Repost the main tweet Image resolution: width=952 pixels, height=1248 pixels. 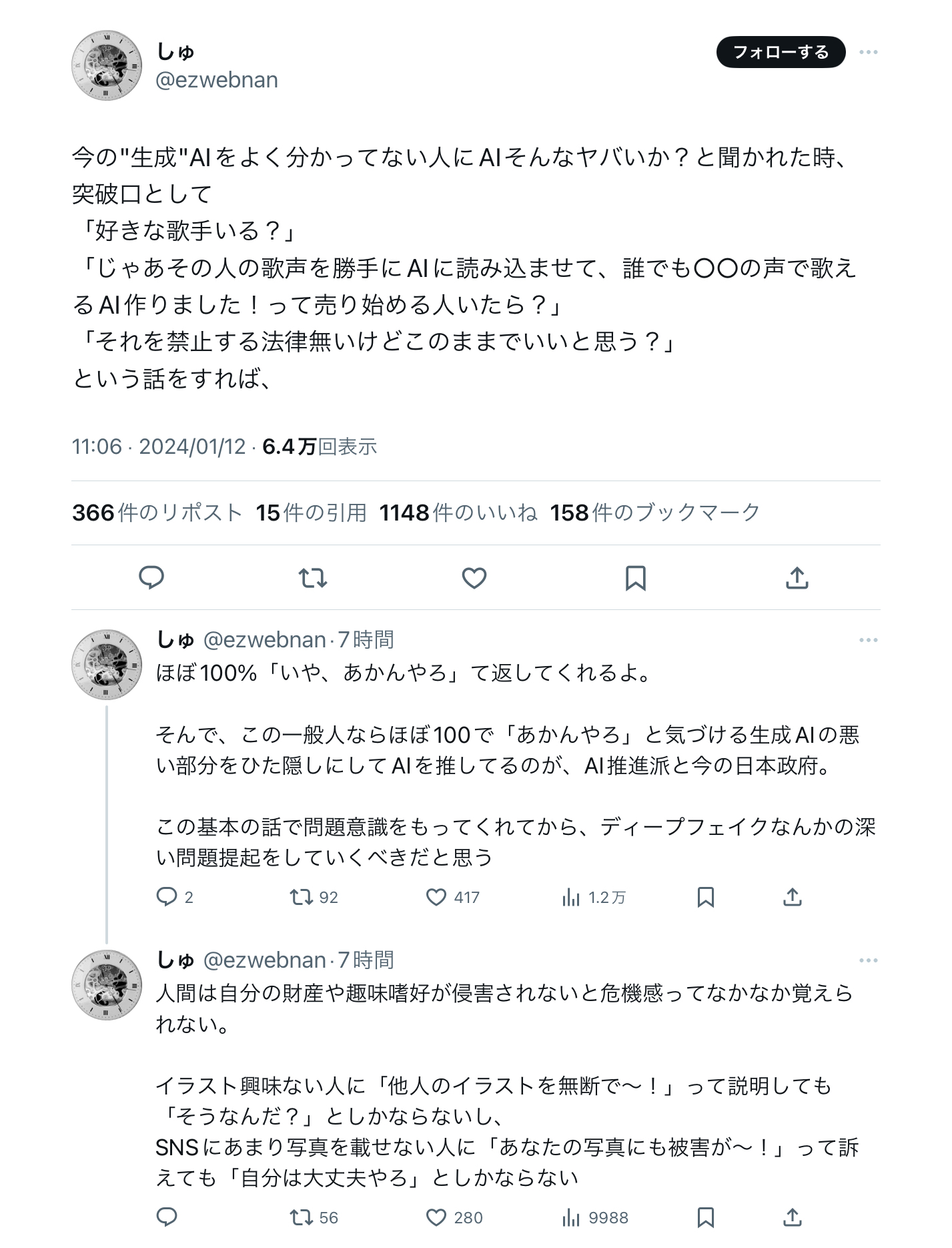[312, 577]
